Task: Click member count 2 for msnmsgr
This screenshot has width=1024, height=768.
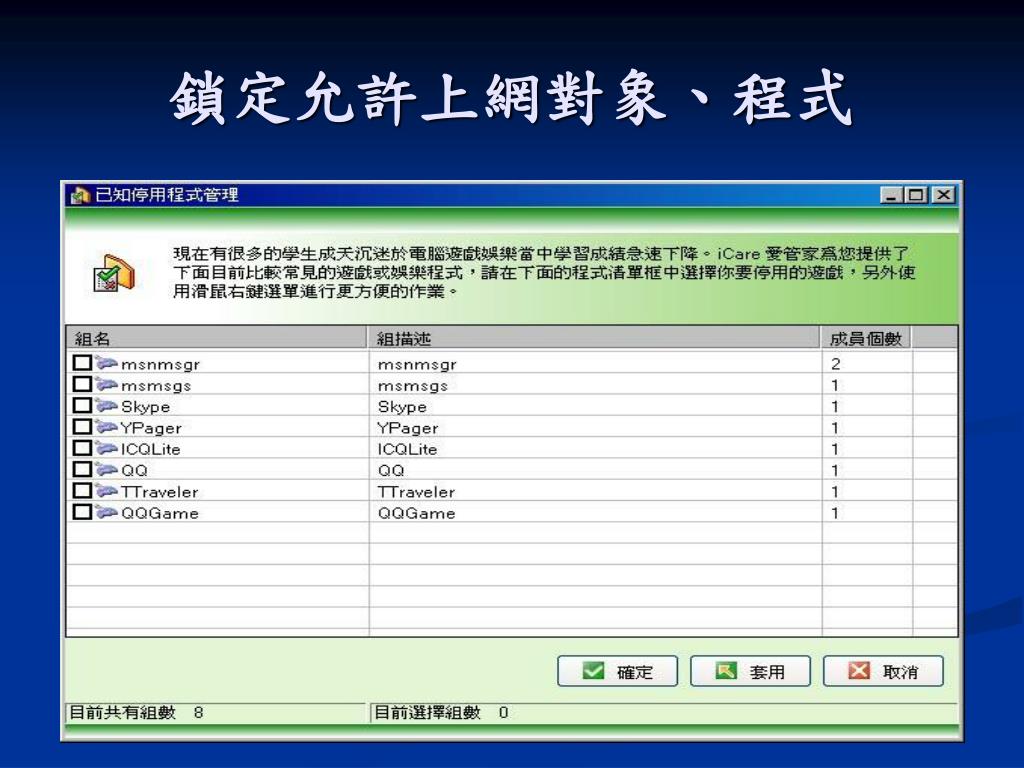Action: coord(836,364)
